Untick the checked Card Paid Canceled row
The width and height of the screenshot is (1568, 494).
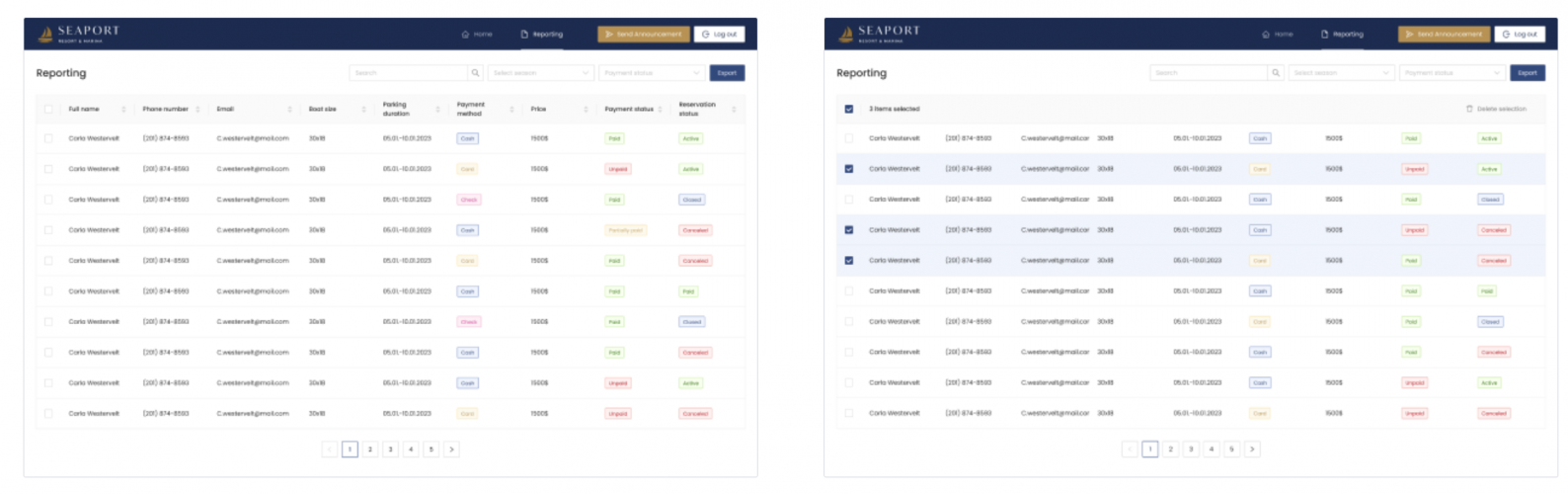849,261
